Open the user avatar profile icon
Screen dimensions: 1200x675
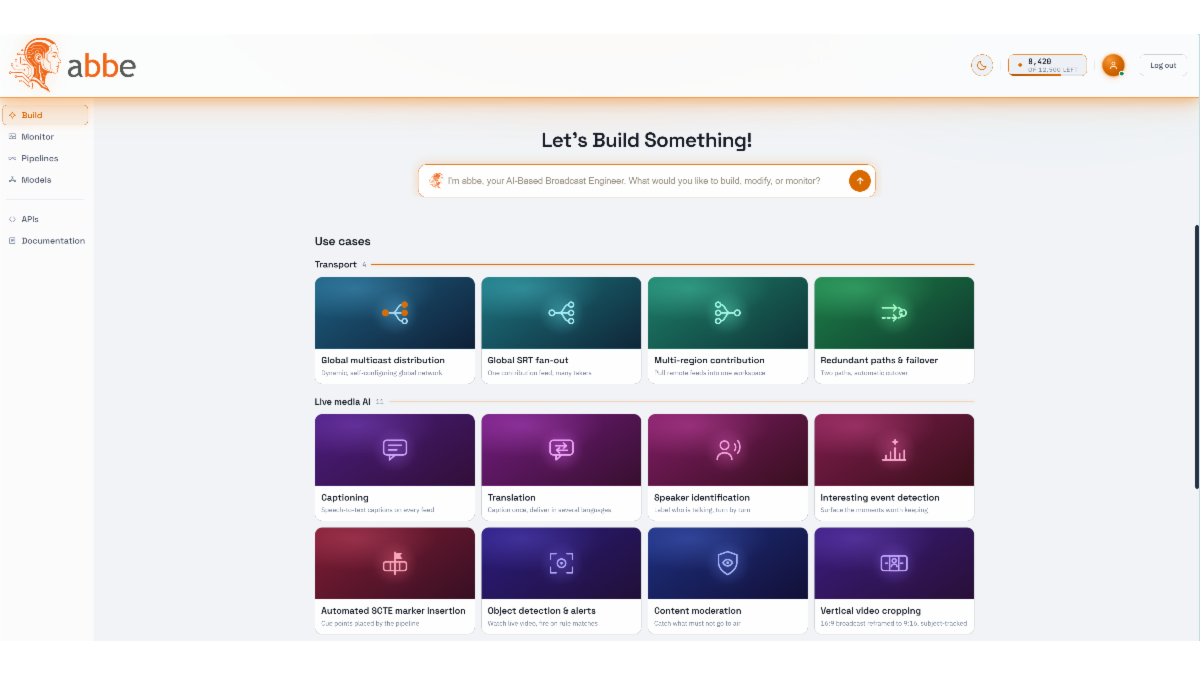[1113, 65]
